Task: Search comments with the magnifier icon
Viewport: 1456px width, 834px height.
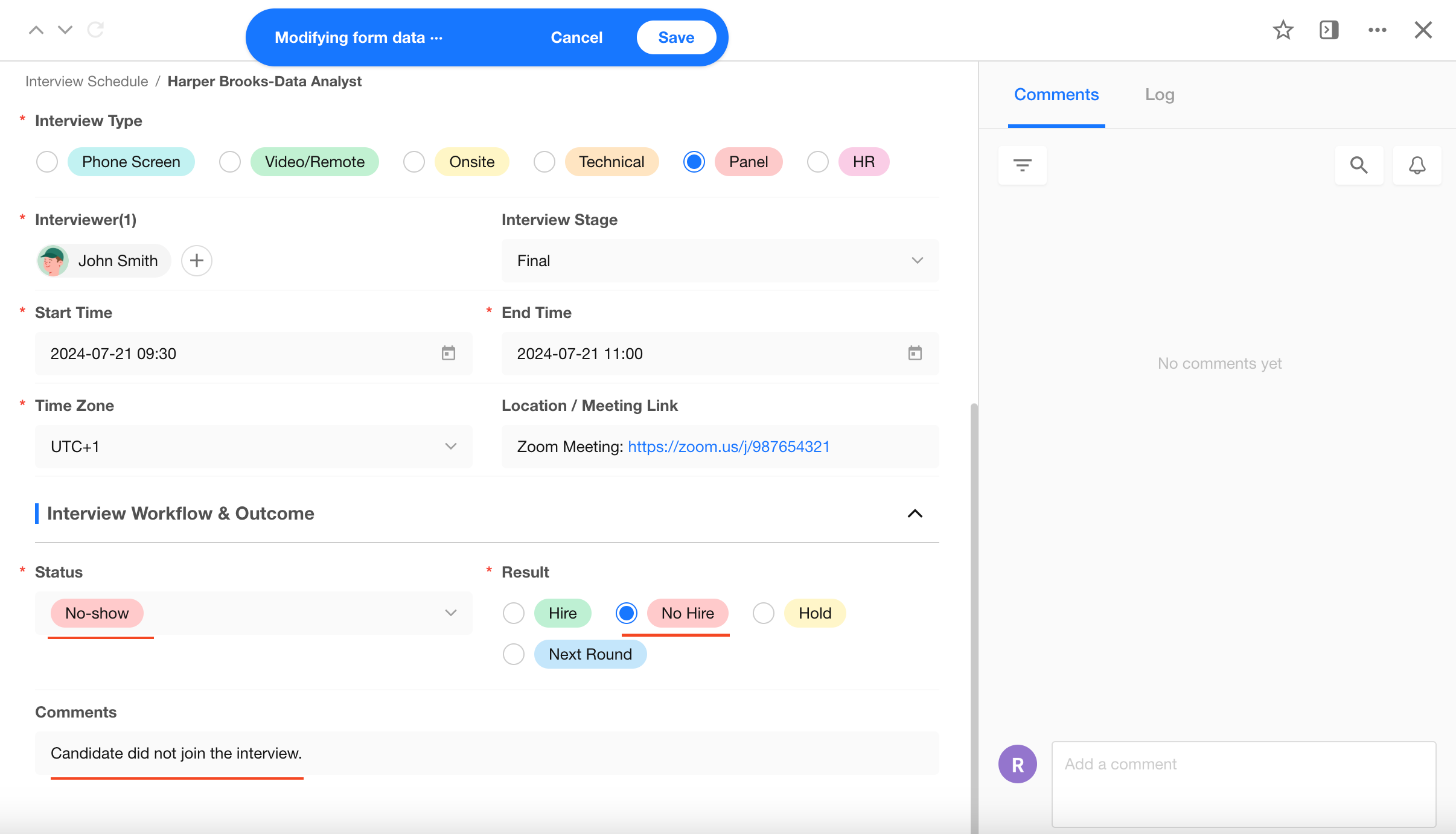Action: 1359,165
